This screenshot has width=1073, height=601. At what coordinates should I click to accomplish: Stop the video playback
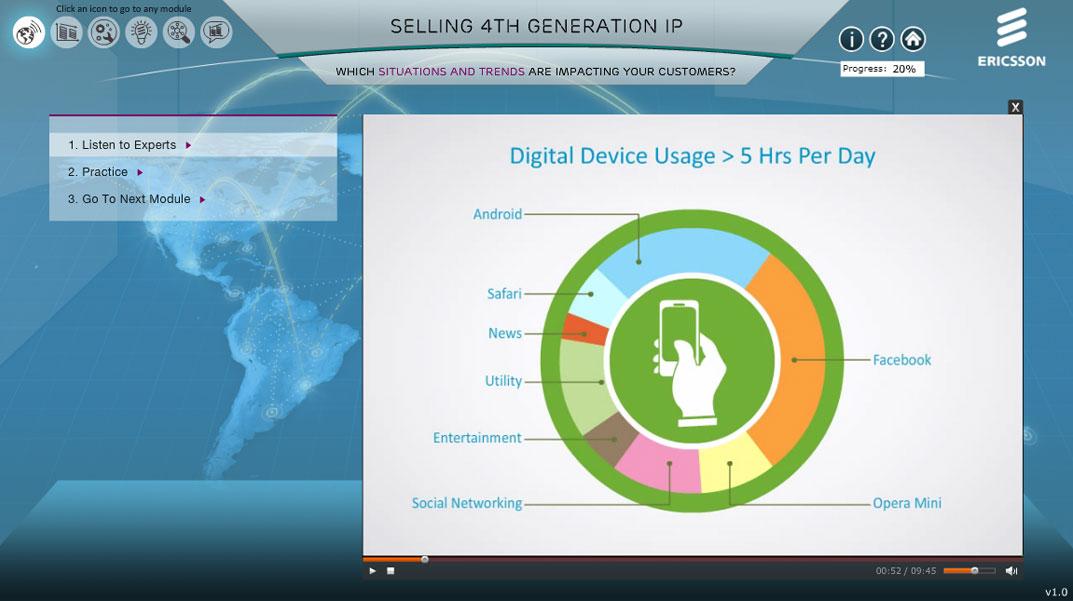pos(391,571)
